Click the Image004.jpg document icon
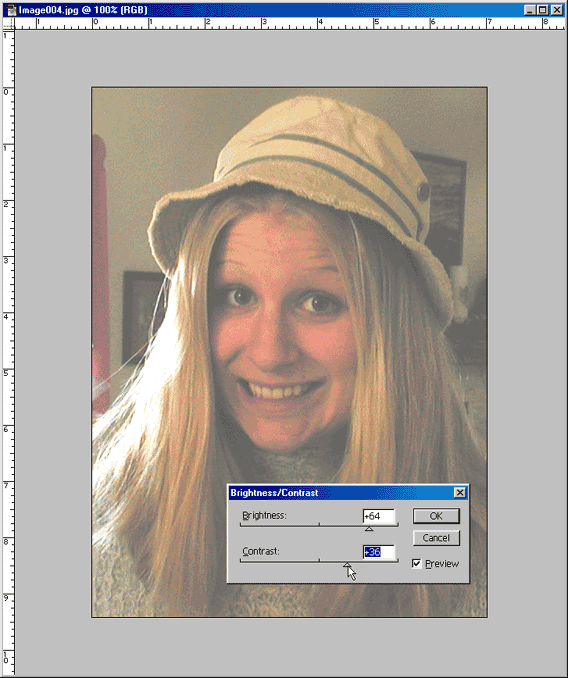Viewport: 568px width, 678px height. pos(10,10)
